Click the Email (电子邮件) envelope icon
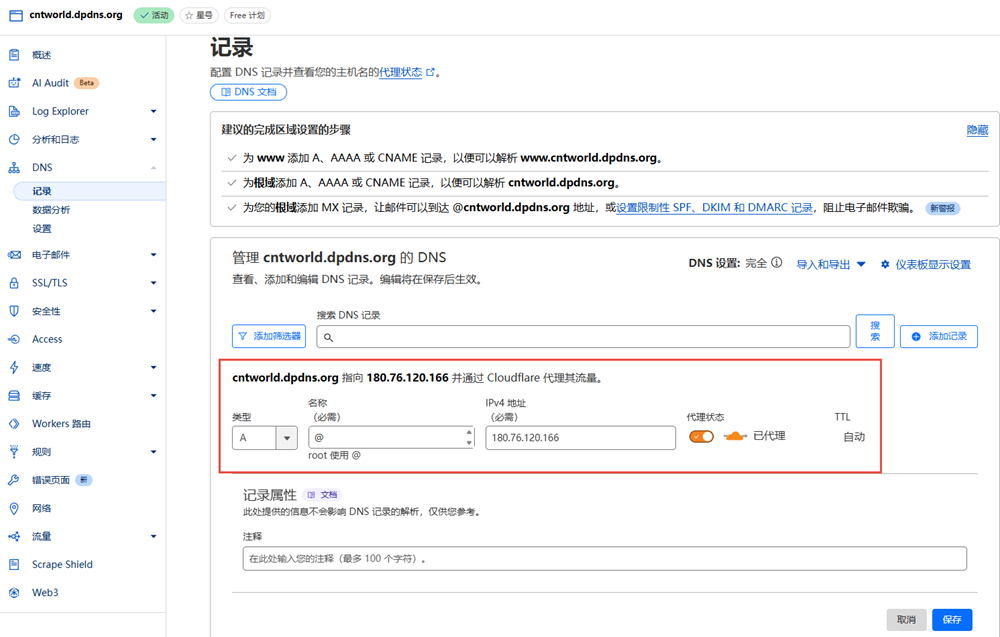This screenshot has height=637, width=1000. 14,254
